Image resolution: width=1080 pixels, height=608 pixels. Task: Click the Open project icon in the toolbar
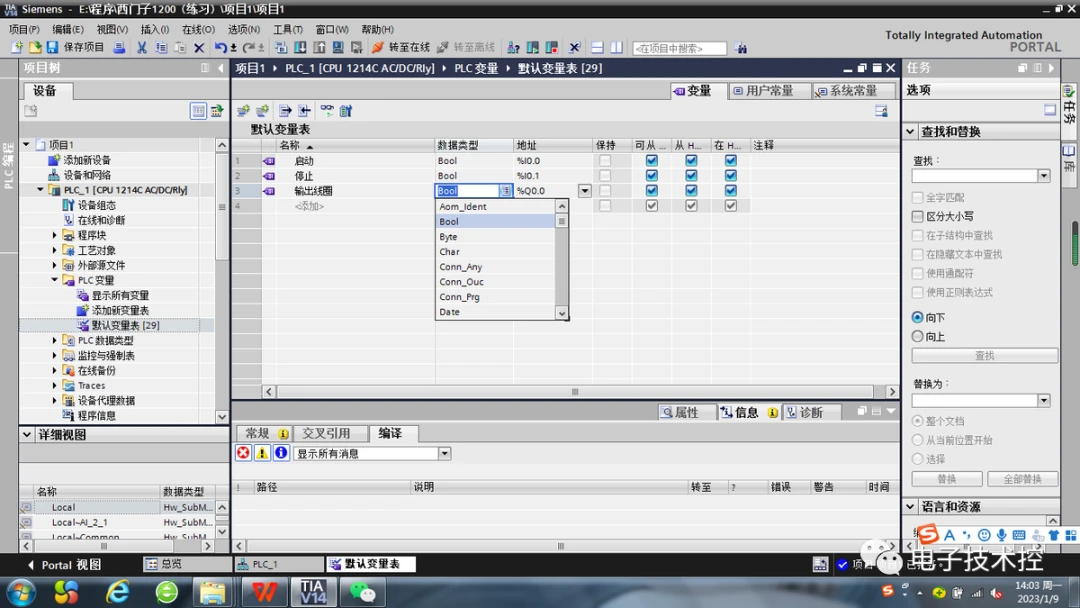point(34,48)
